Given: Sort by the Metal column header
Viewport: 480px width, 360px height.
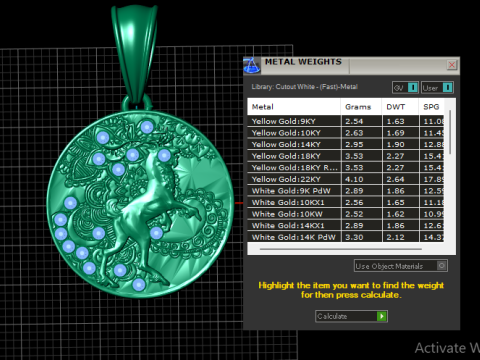Looking at the screenshot, I should [x=294, y=107].
